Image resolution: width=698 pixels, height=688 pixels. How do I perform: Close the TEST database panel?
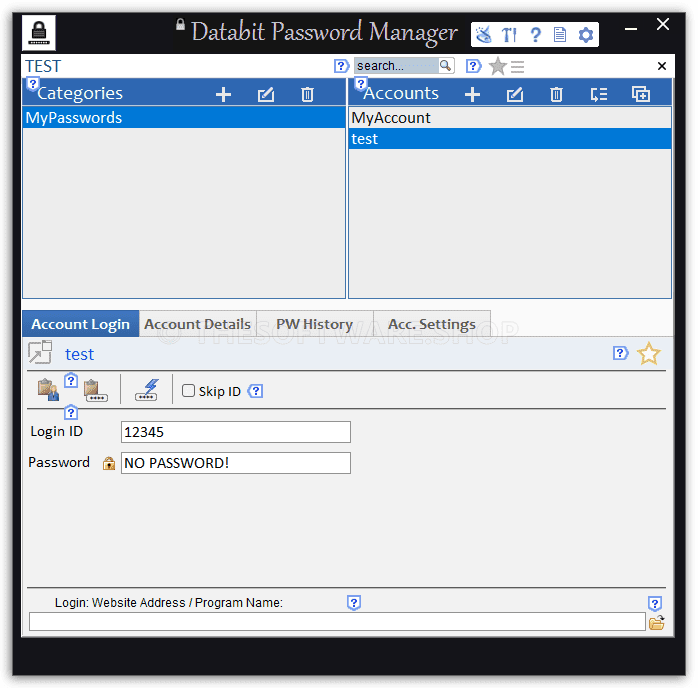[661, 66]
